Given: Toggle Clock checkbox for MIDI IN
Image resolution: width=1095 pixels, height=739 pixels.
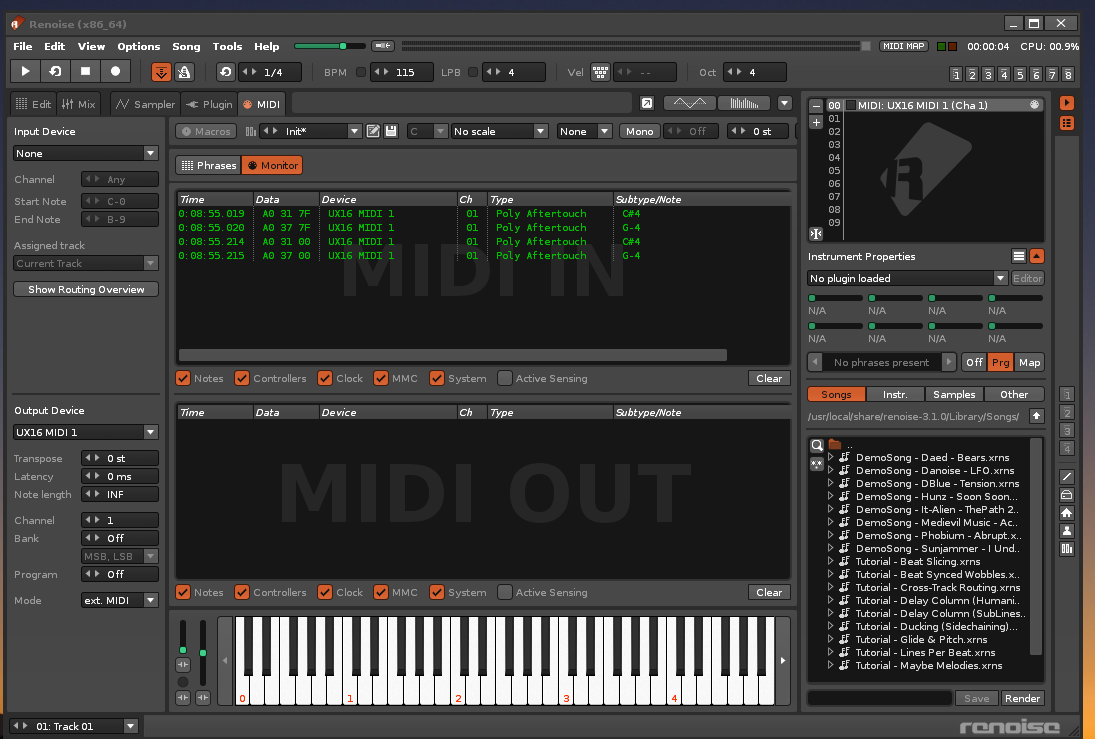Looking at the screenshot, I should [x=325, y=378].
